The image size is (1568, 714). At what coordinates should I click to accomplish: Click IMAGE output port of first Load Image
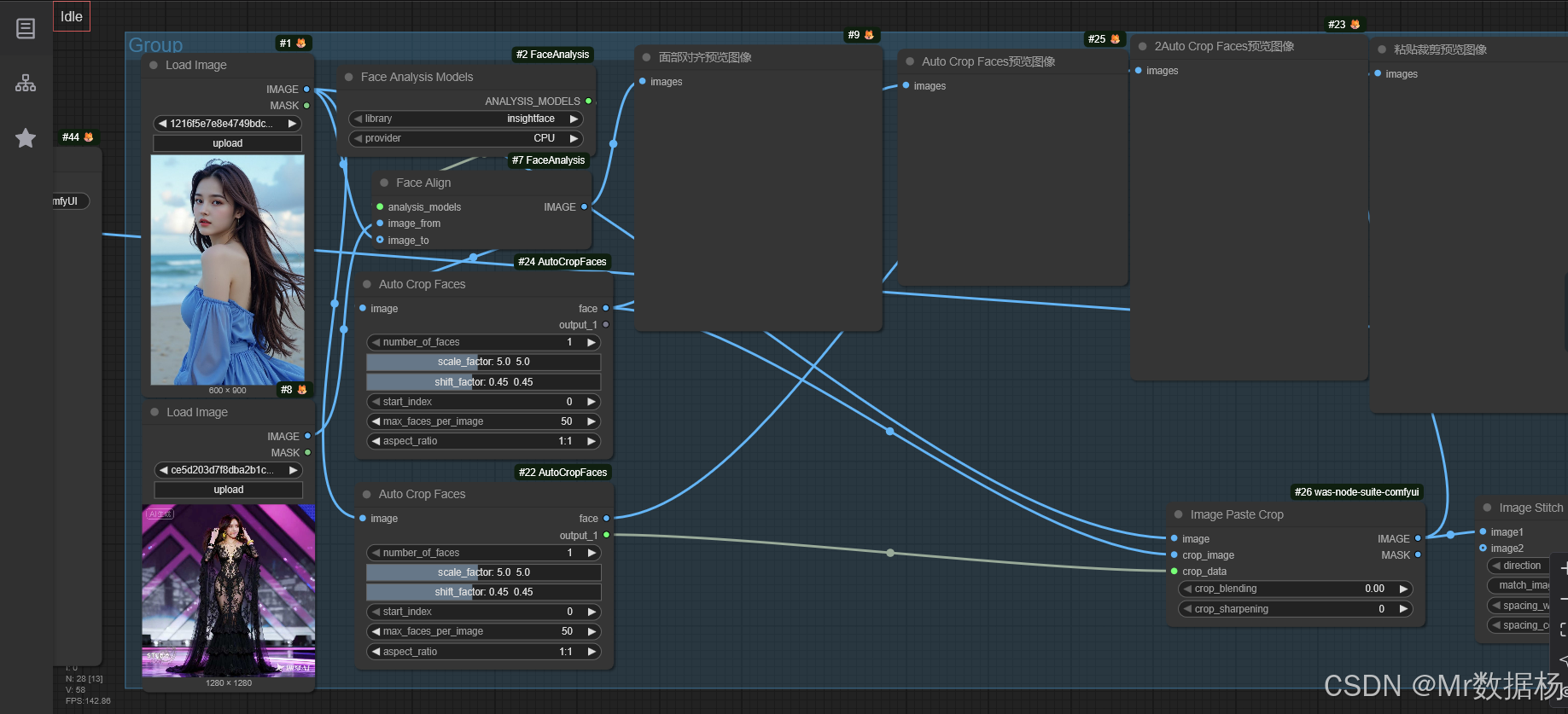306,89
